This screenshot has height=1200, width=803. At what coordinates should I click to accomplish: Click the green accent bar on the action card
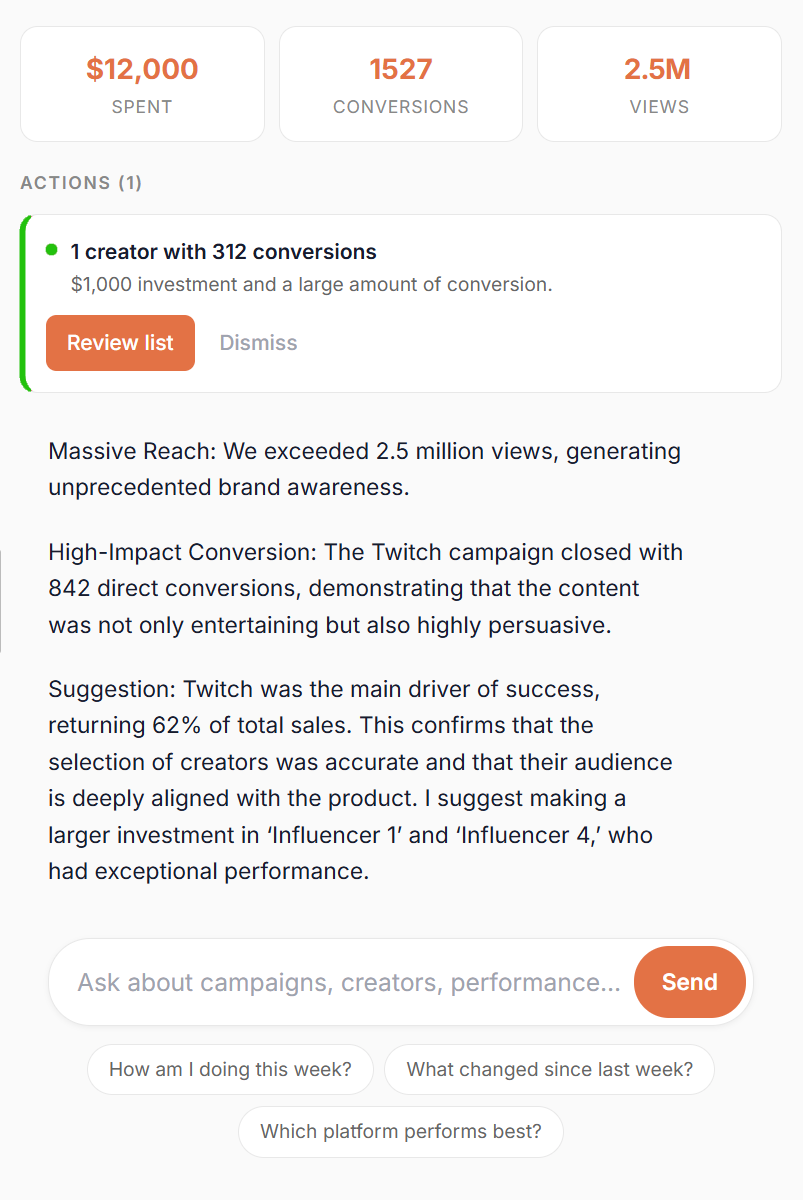pos(22,303)
